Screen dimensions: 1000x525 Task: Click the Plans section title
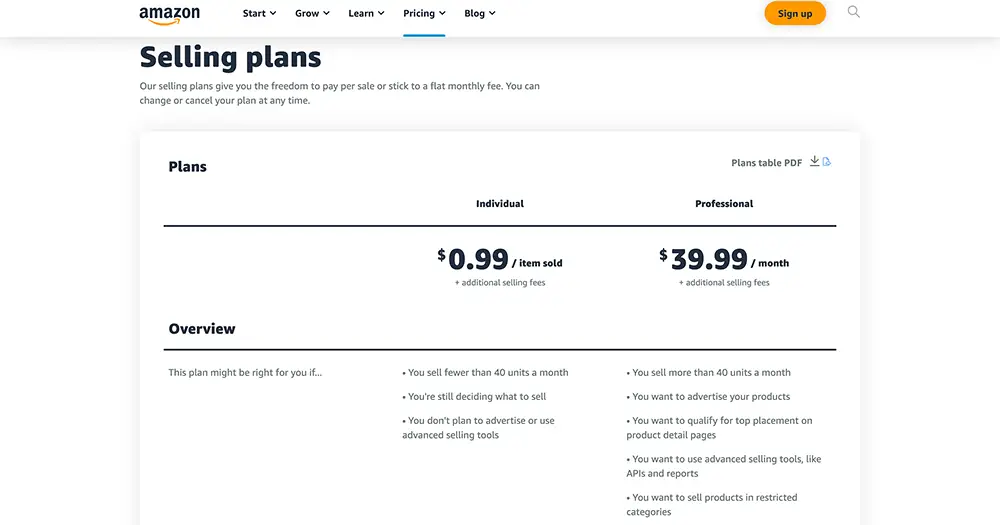(x=188, y=167)
